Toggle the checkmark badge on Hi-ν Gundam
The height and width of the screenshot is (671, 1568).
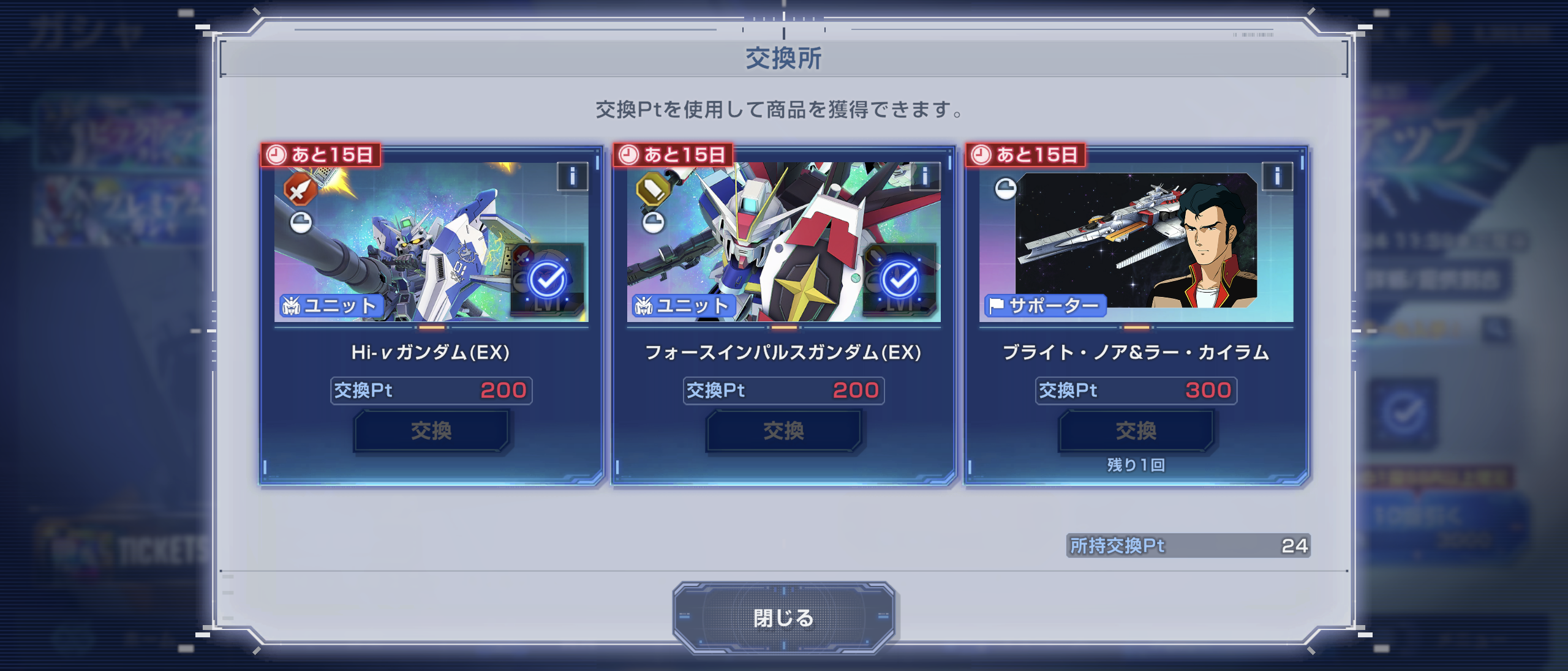coord(547,280)
